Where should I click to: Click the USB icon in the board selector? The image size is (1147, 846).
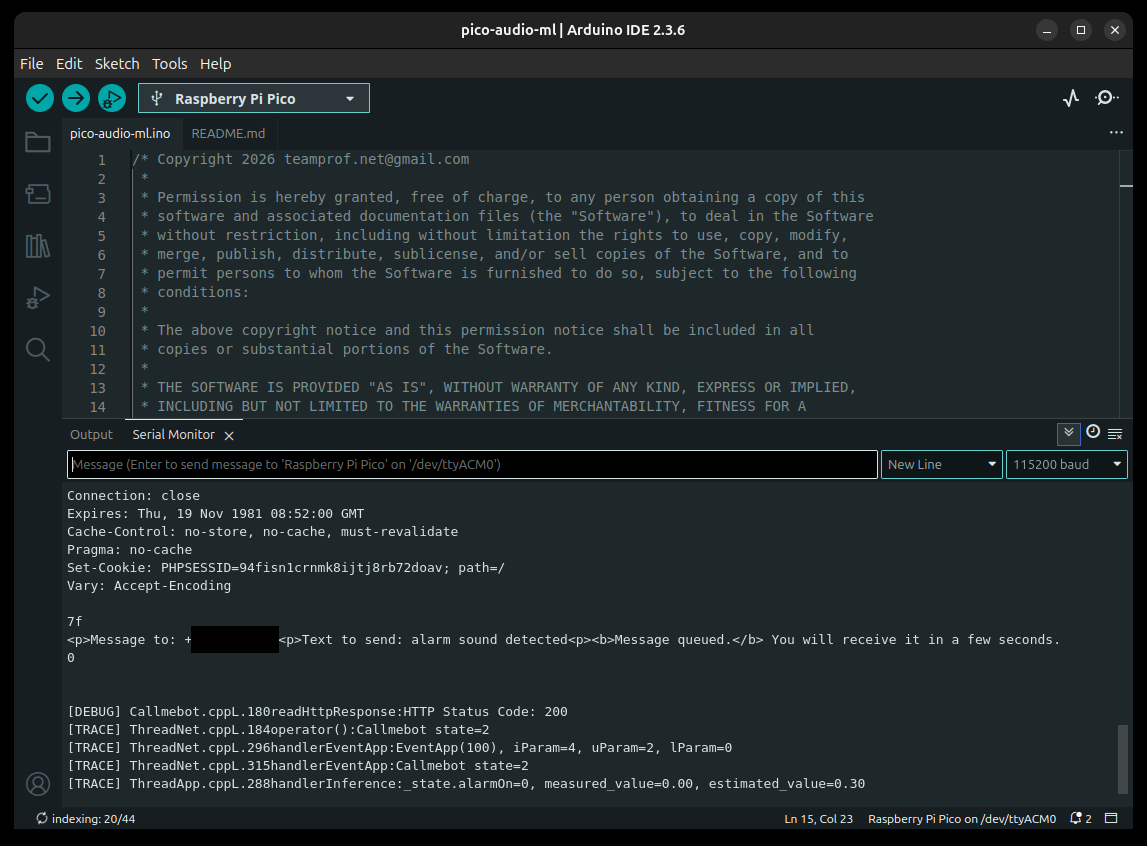157,98
